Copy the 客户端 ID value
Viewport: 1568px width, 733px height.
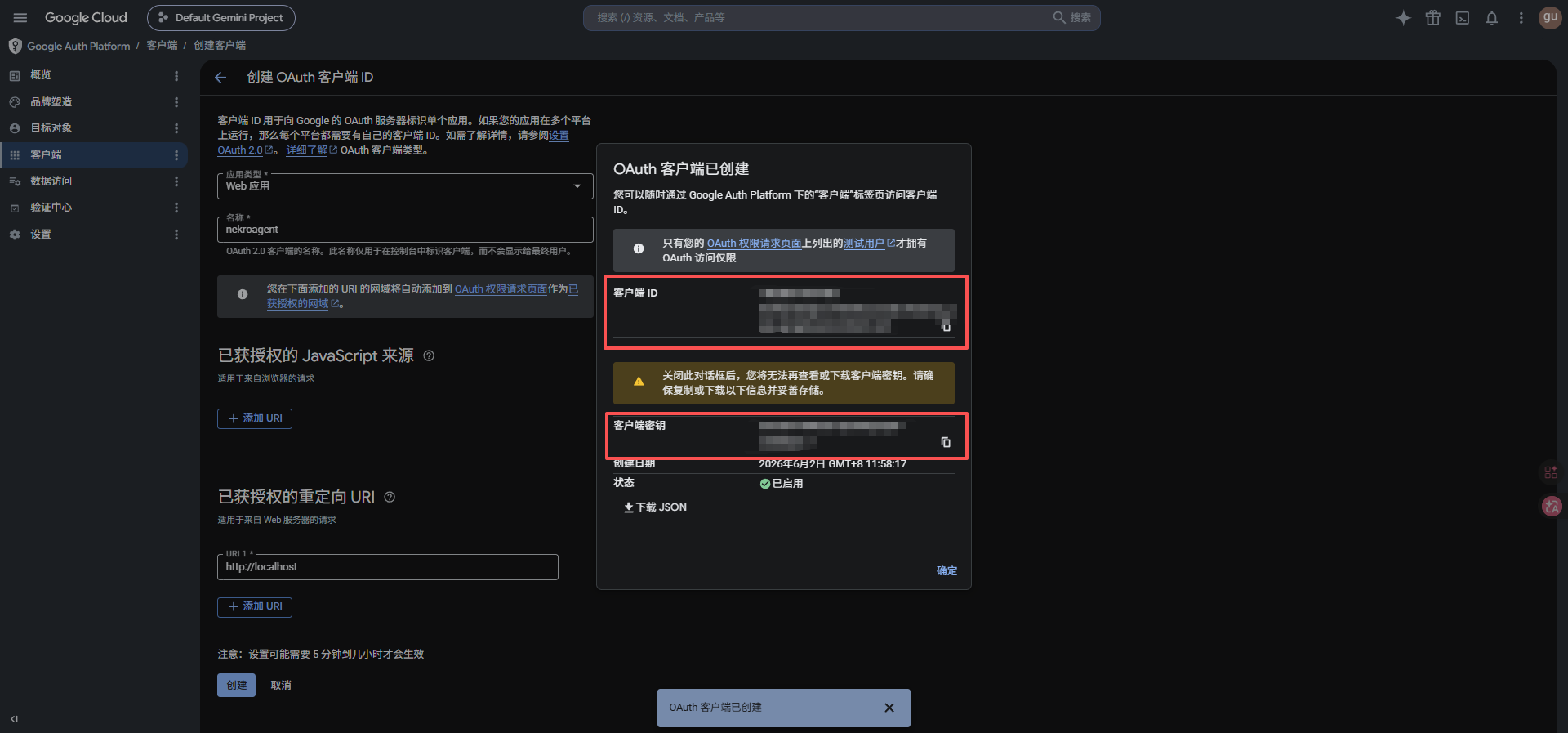pos(946,327)
